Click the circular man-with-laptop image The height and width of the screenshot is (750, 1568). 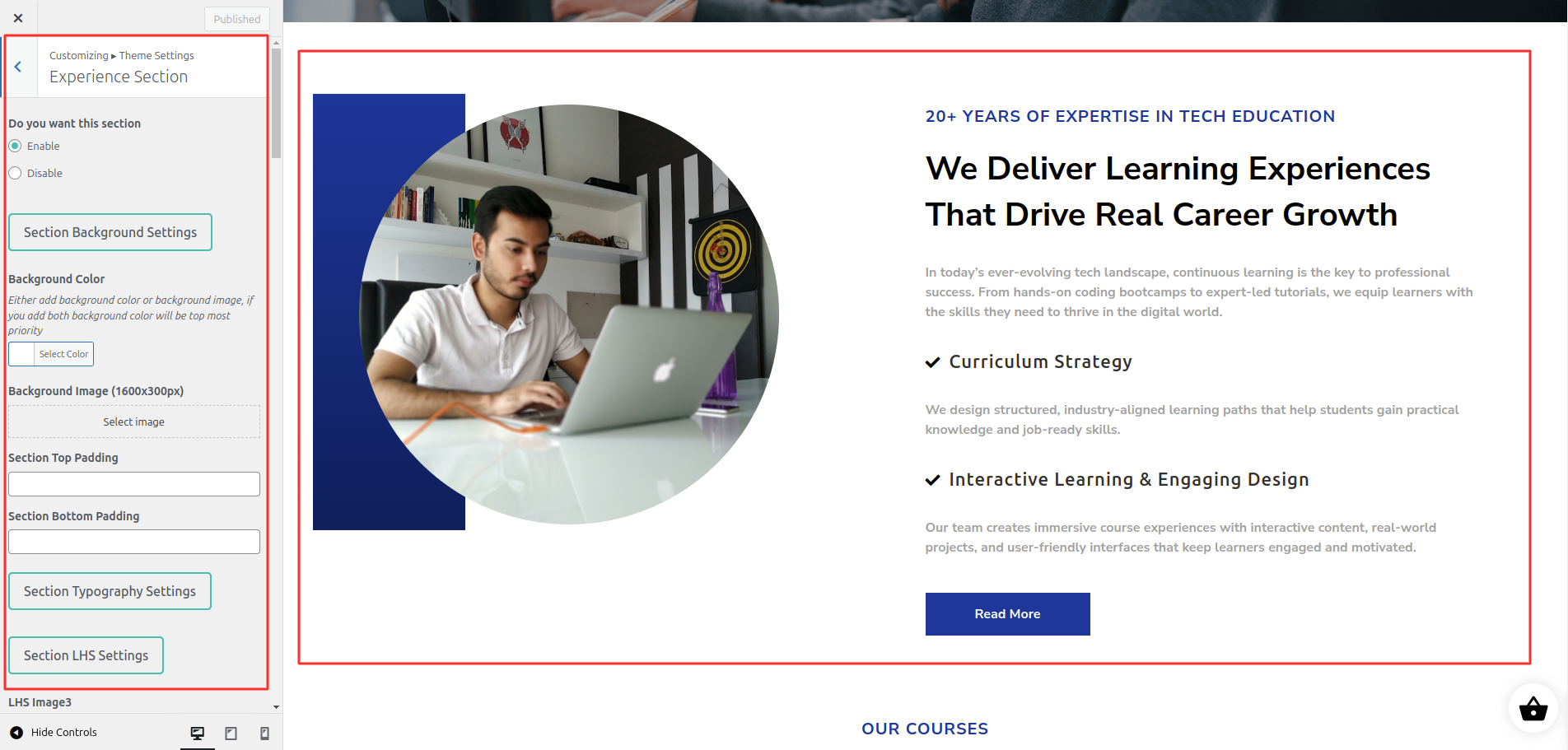[x=569, y=314]
